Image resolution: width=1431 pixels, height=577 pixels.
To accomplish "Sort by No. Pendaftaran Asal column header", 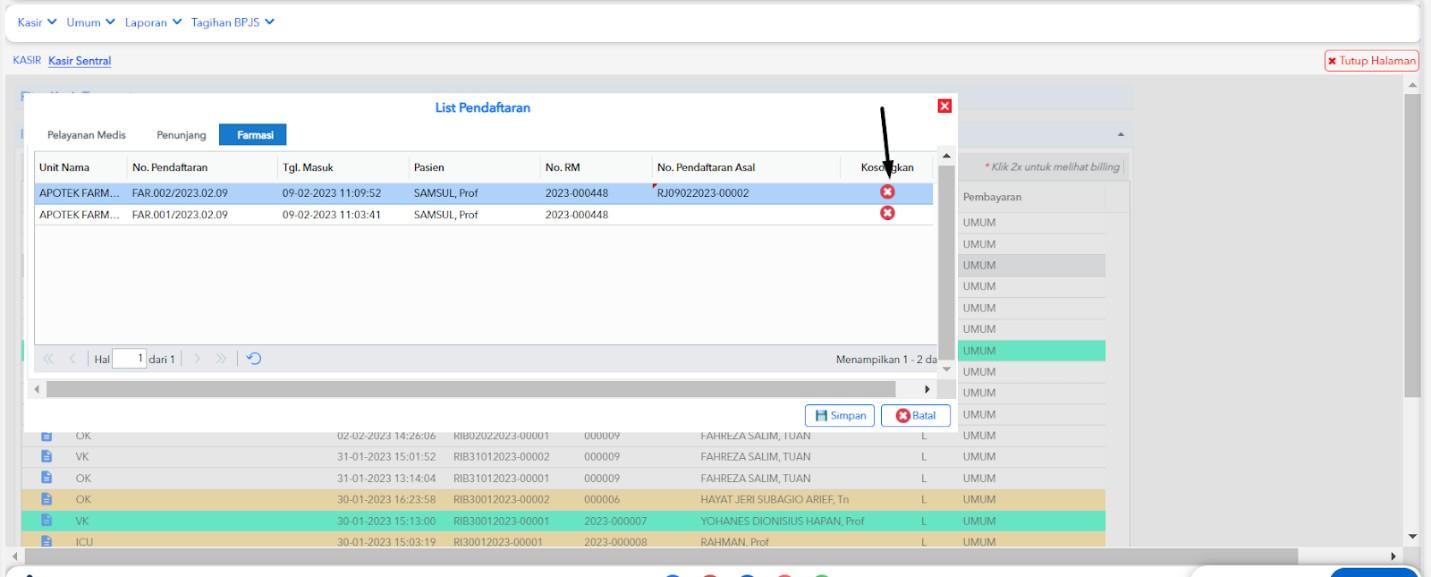I will tap(745, 167).
